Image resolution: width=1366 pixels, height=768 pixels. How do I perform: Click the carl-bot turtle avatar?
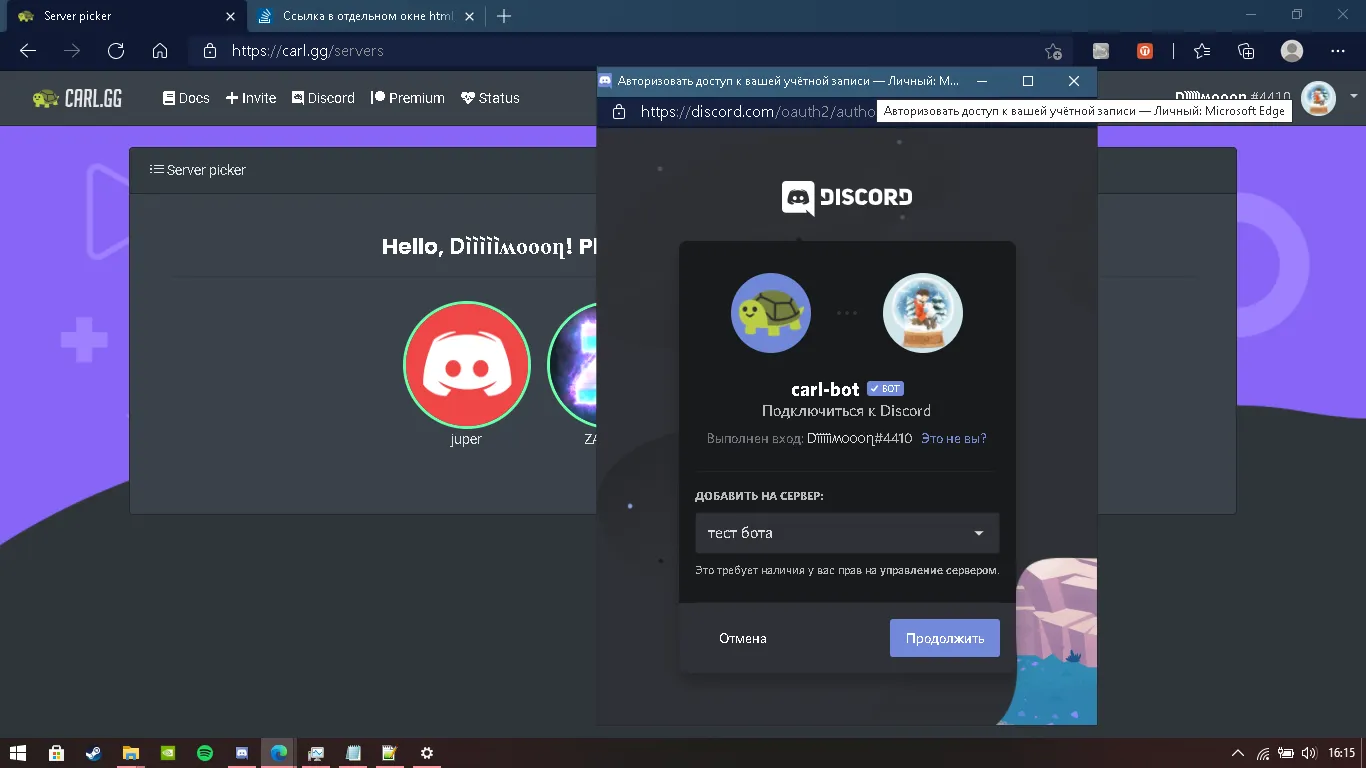tap(770, 313)
